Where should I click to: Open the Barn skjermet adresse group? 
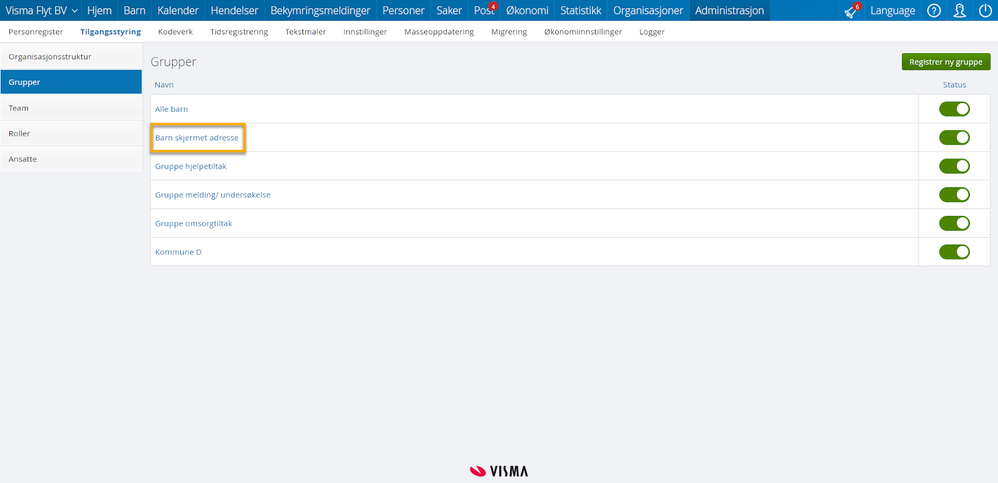tap(197, 137)
